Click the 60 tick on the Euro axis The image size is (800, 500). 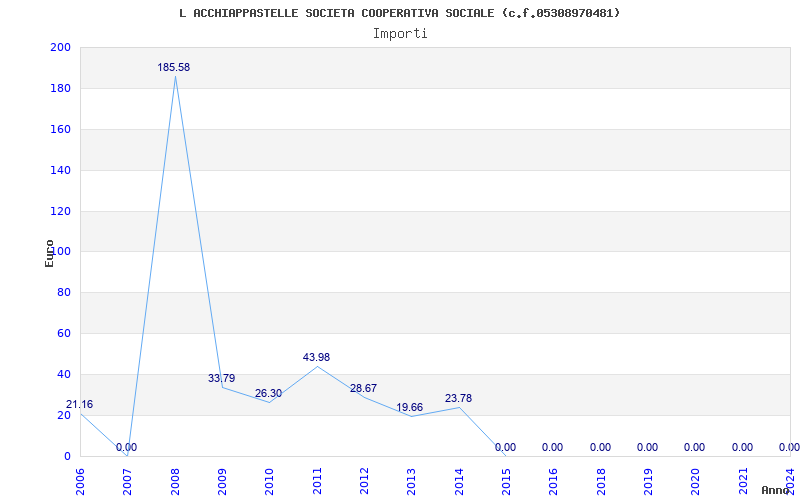pyautogui.click(x=63, y=334)
